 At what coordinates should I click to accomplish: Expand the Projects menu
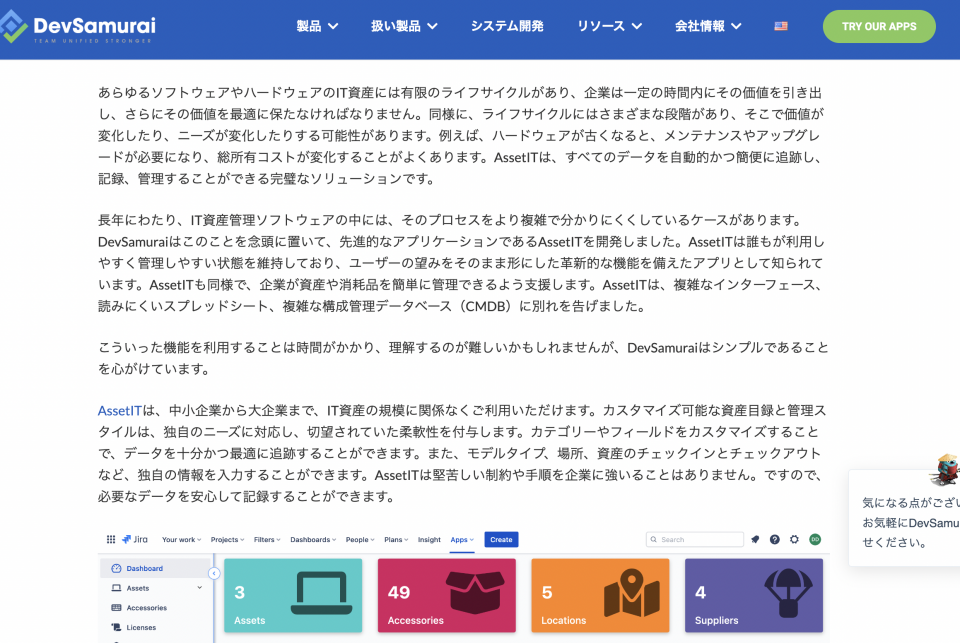click(227, 540)
